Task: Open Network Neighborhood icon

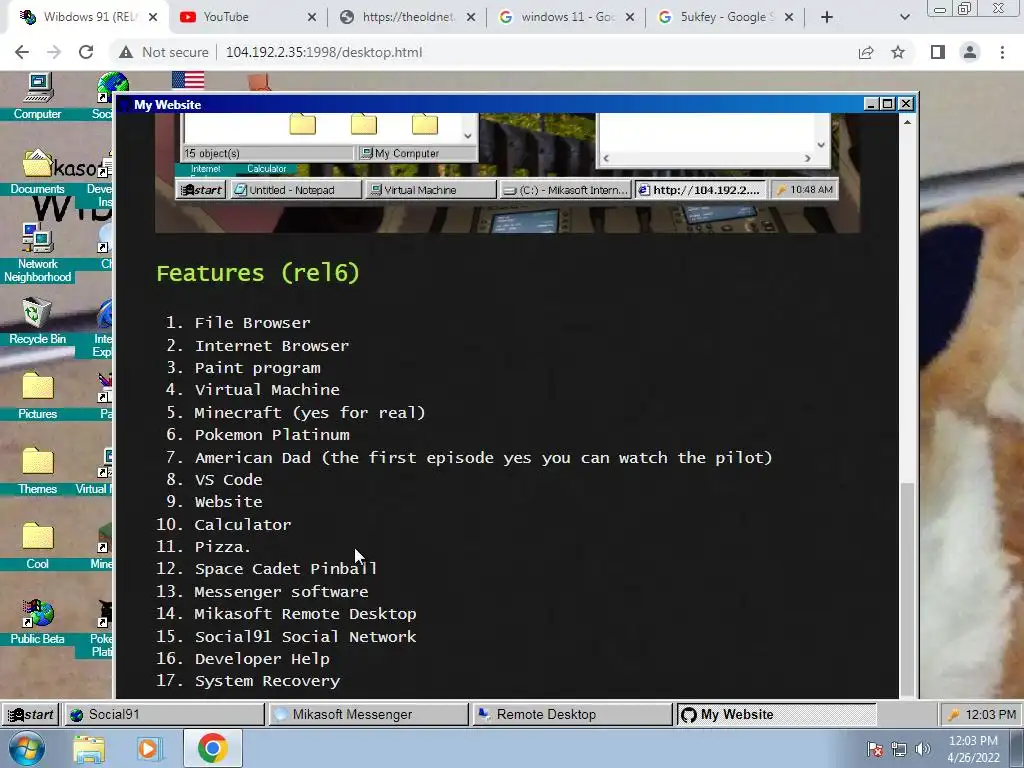Action: click(x=37, y=253)
